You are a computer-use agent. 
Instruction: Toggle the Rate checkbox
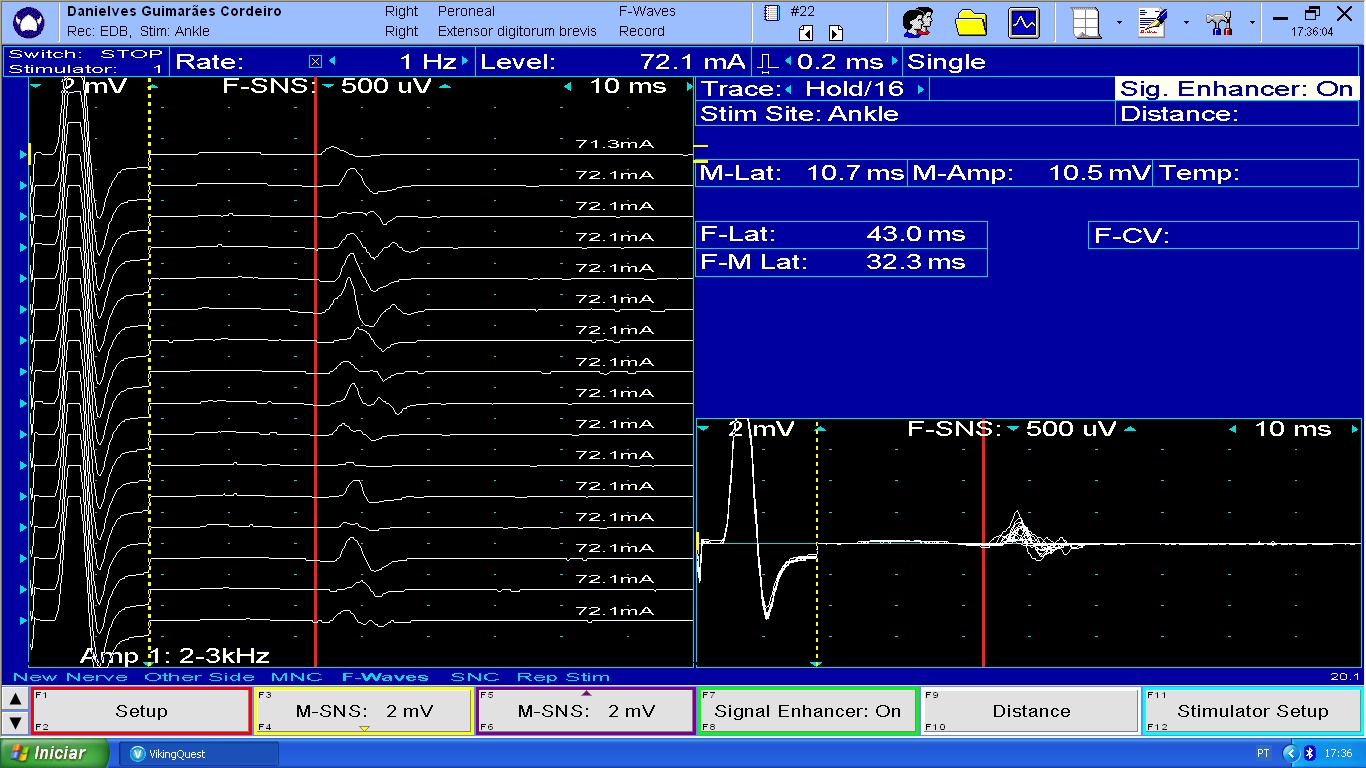(x=316, y=62)
